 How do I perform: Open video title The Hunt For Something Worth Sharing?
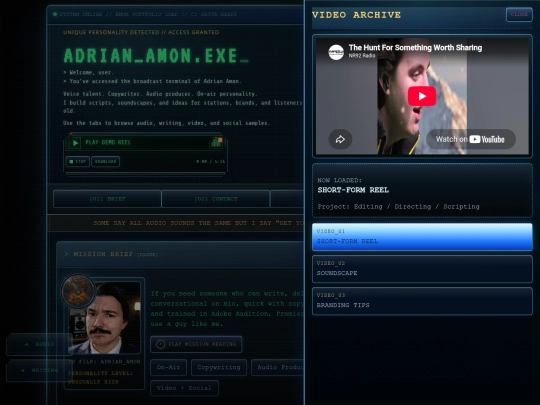415,48
